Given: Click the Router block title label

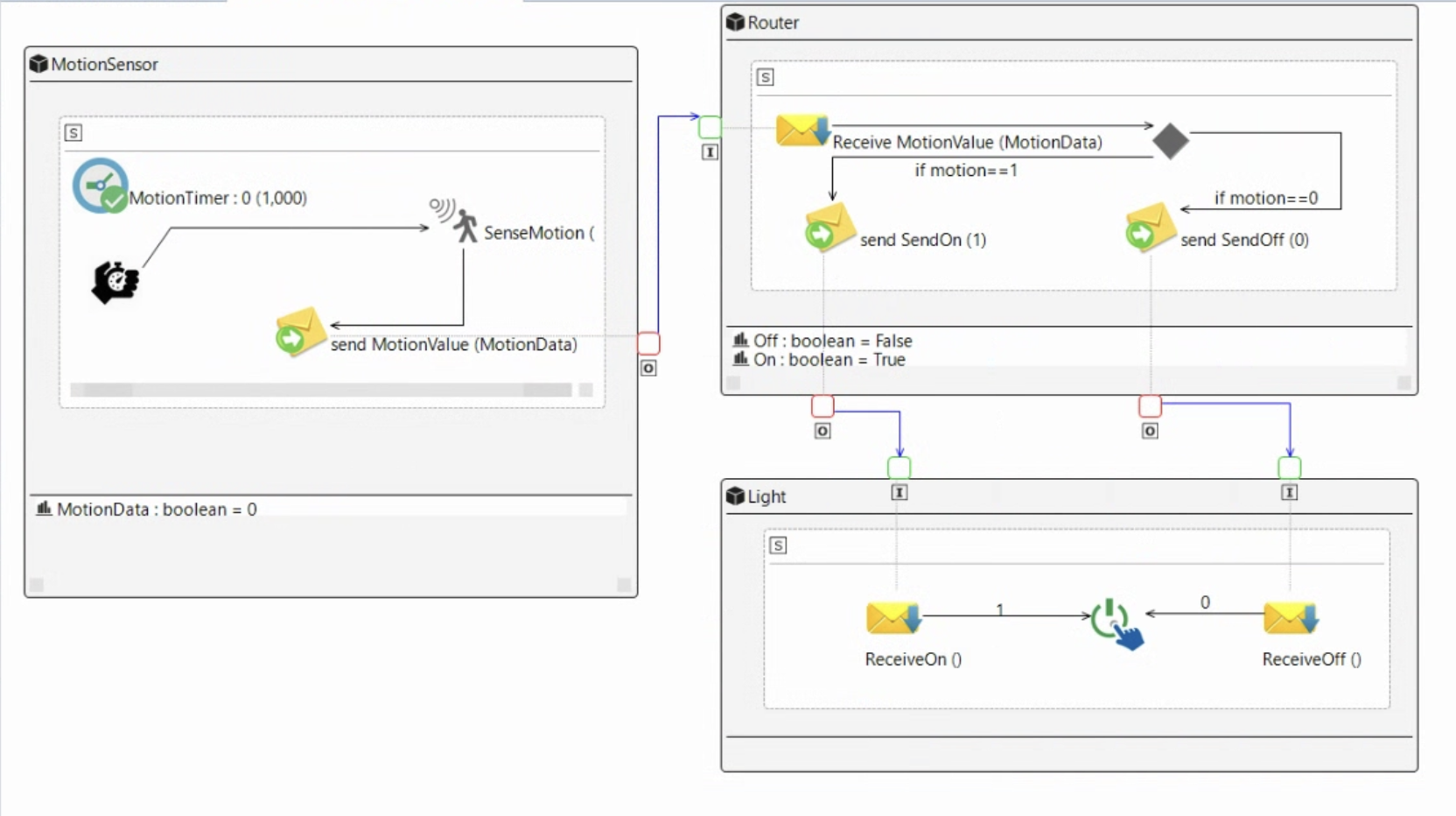Looking at the screenshot, I should point(773,23).
